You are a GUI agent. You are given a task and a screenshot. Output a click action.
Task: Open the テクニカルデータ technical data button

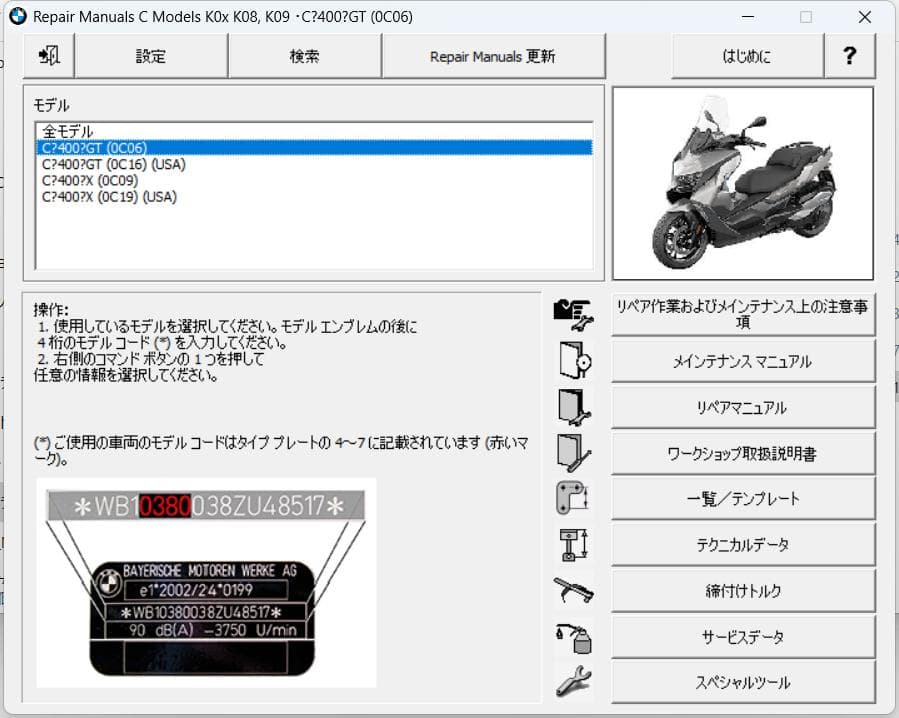(x=743, y=544)
